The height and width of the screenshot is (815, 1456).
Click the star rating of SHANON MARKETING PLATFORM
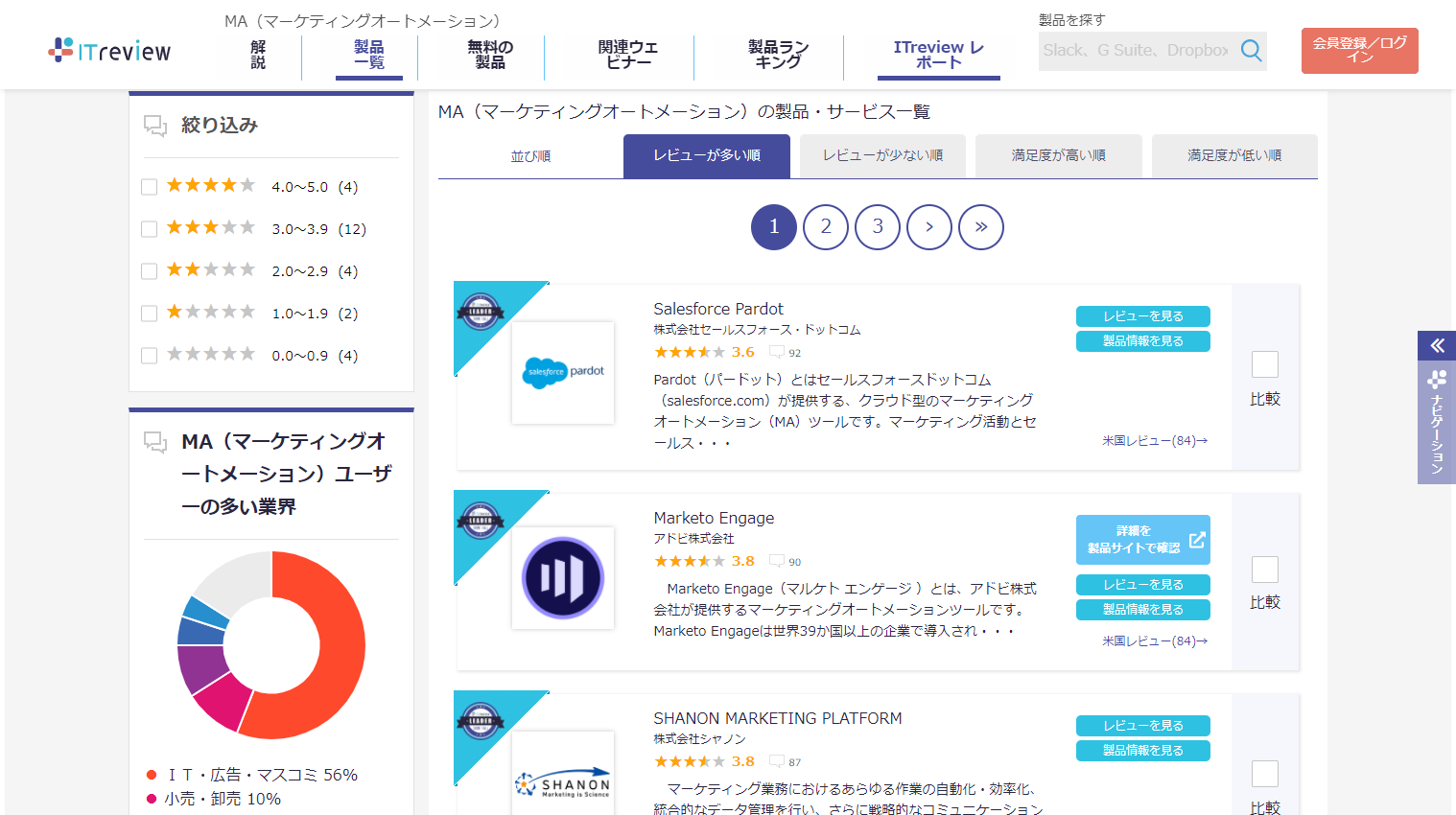(x=690, y=761)
